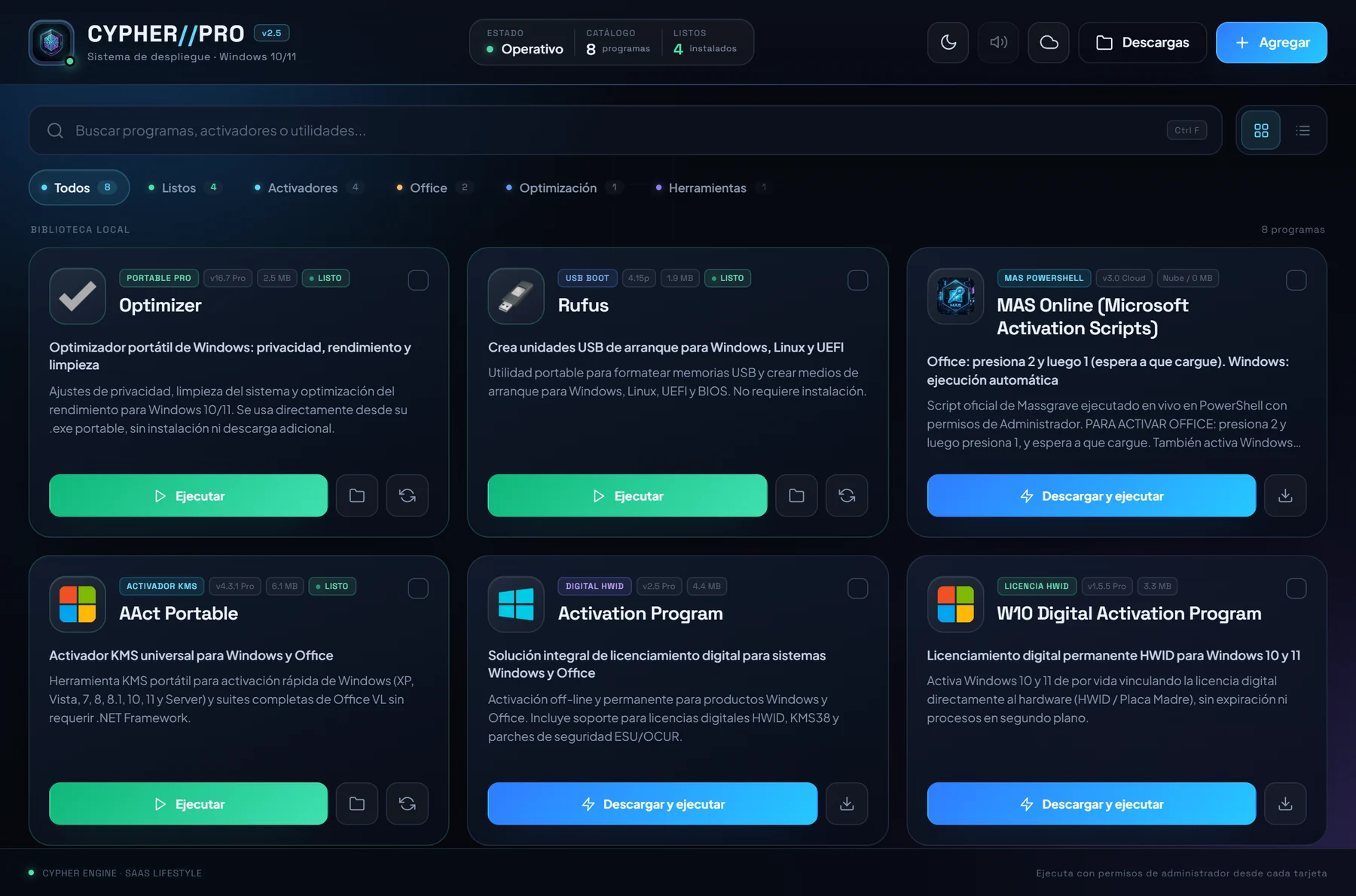Click the Optimizer checkmark thumbnail
1356x896 pixels.
(78, 296)
